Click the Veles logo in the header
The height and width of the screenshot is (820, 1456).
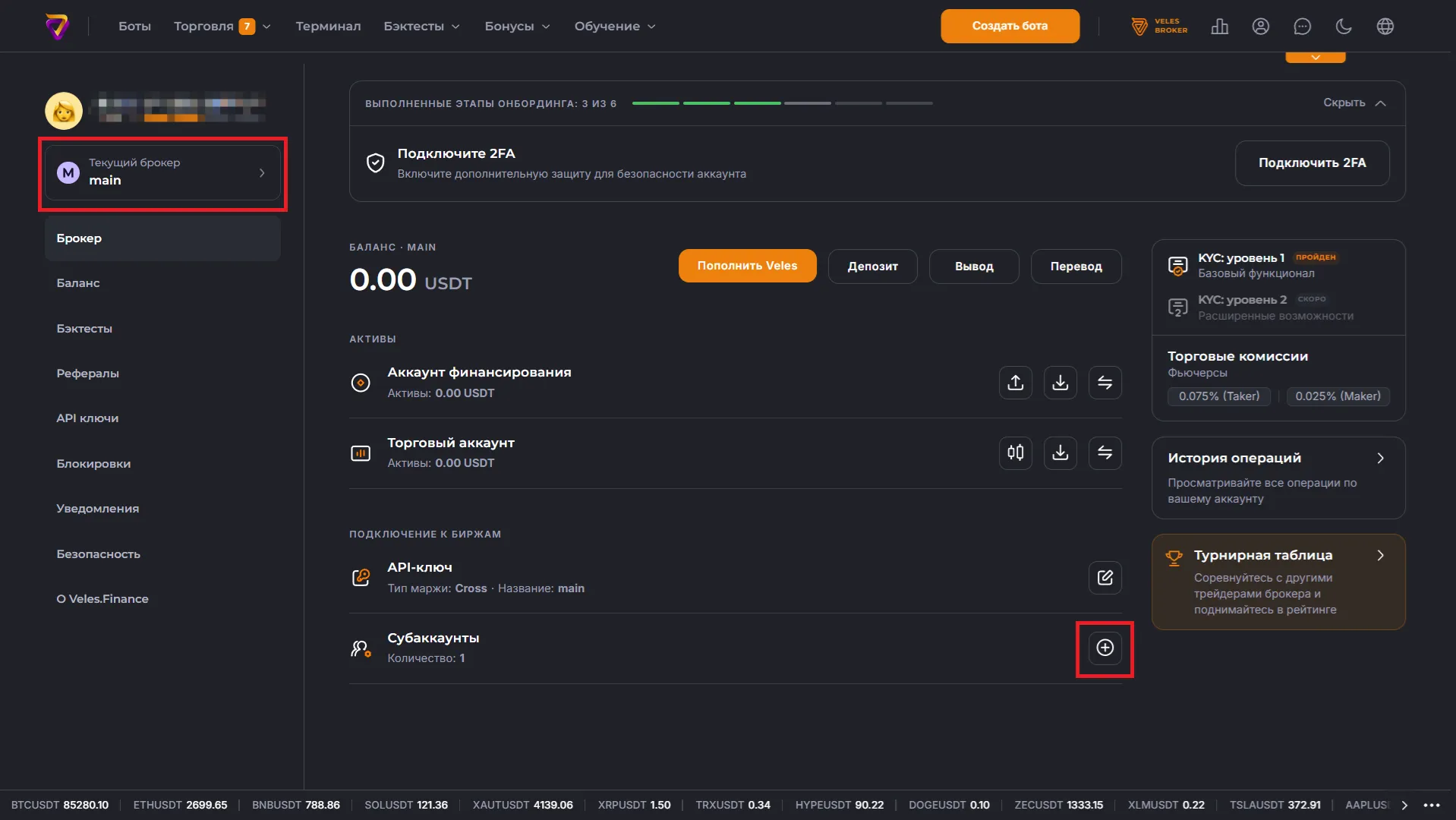tap(57, 27)
